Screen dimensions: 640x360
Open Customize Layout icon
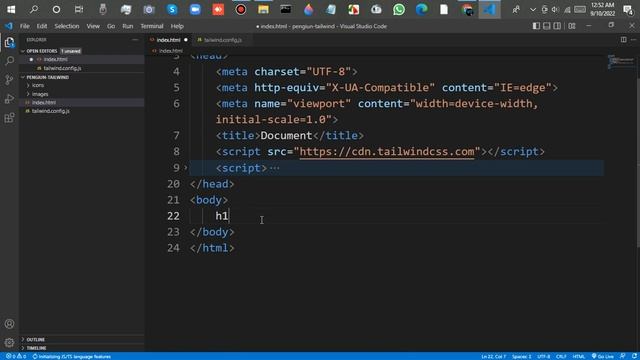[x=572, y=26]
